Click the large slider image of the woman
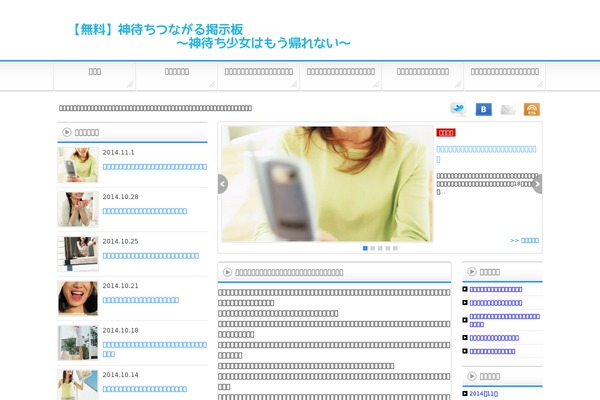 328,184
